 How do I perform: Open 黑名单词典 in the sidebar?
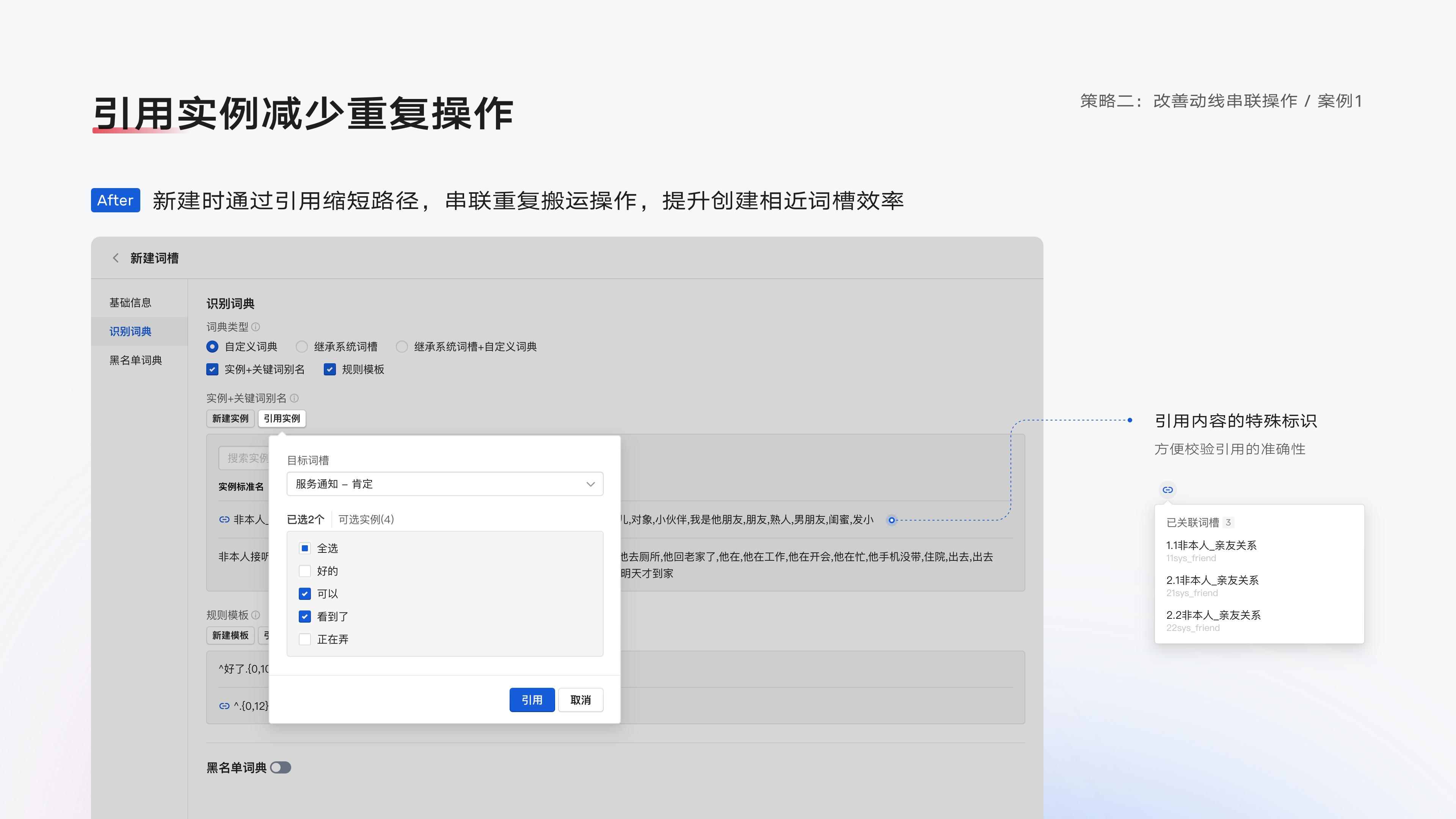(136, 360)
